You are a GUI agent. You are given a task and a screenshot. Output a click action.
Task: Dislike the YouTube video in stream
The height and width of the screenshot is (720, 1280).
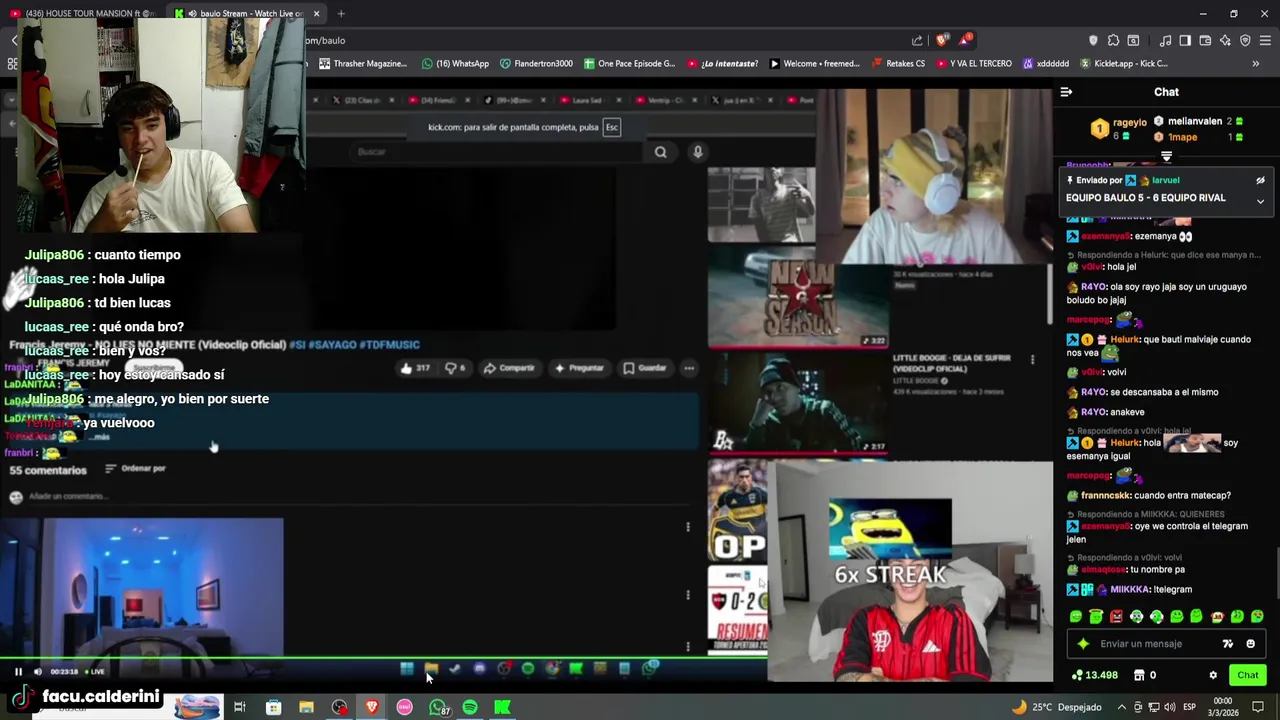454,368
